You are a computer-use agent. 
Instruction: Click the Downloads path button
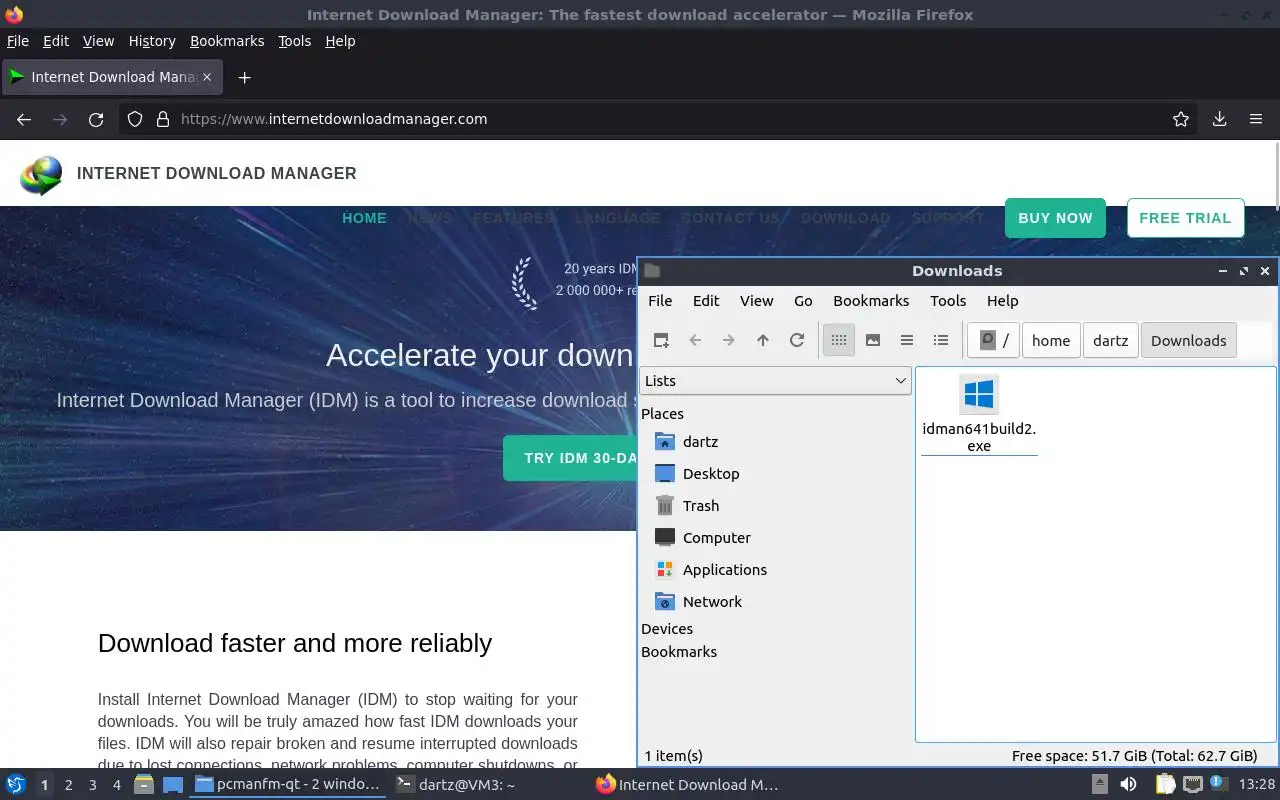click(1189, 340)
